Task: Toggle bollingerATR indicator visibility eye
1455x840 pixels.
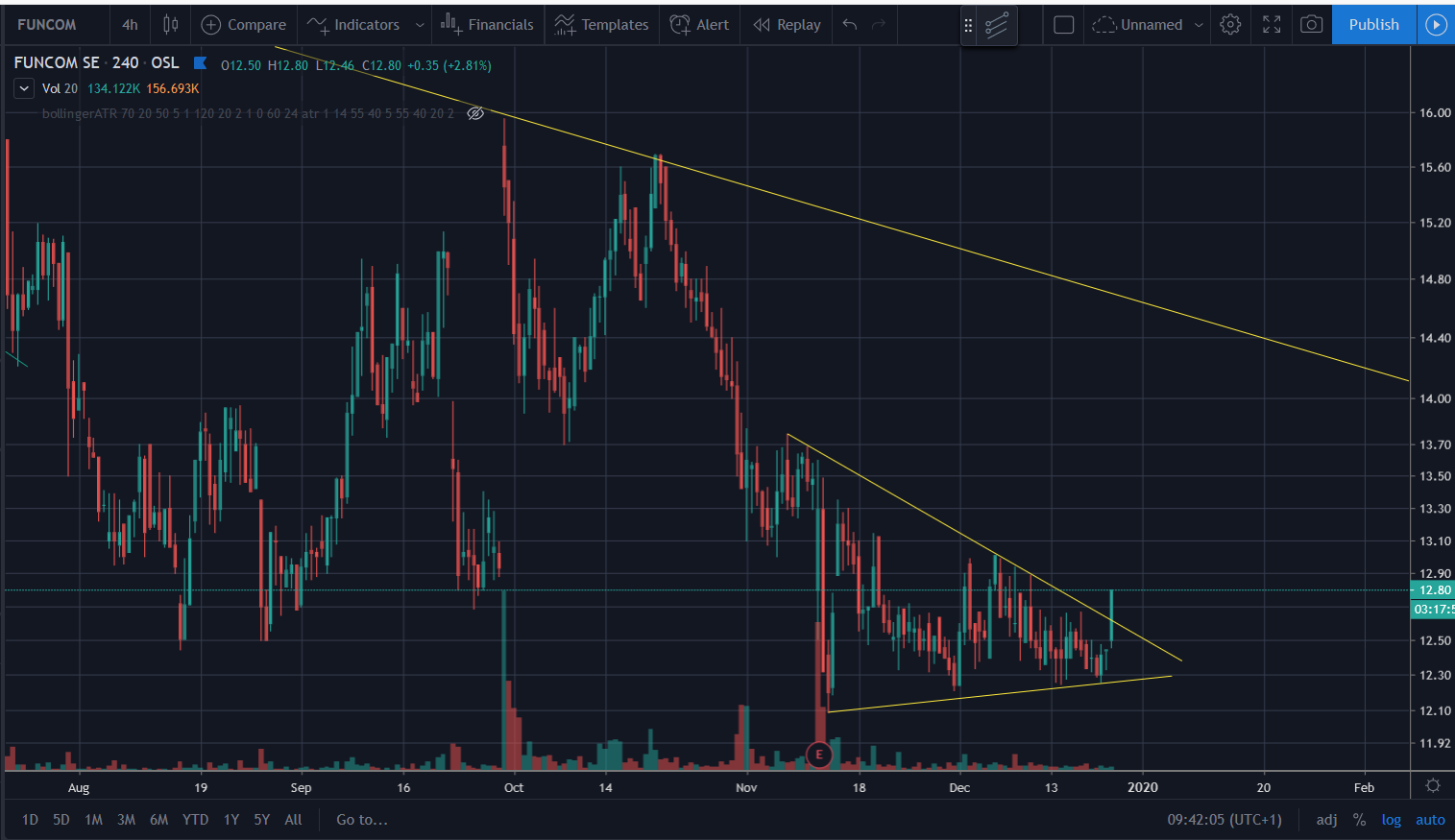Action: (475, 113)
